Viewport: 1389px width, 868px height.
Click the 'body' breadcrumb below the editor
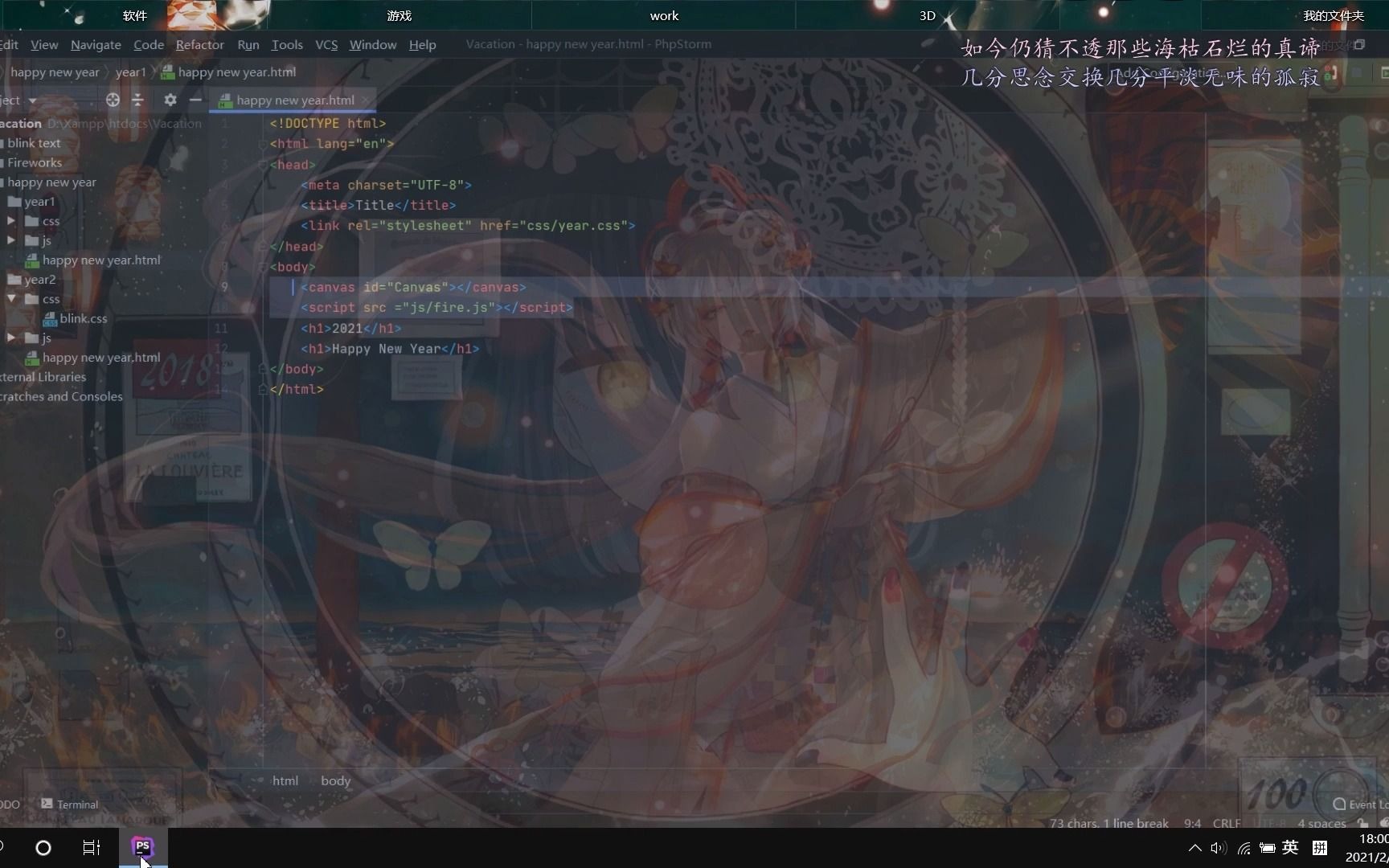(x=336, y=780)
